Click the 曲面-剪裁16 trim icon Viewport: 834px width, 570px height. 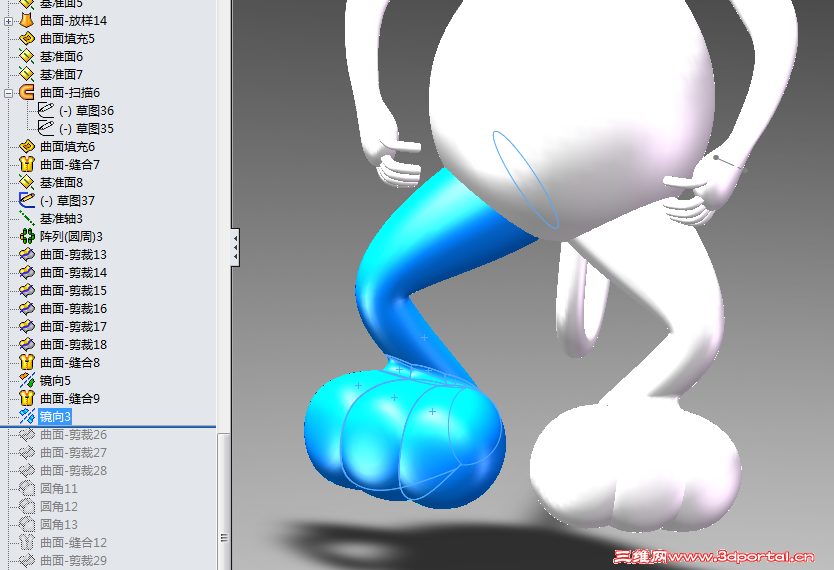click(27, 308)
